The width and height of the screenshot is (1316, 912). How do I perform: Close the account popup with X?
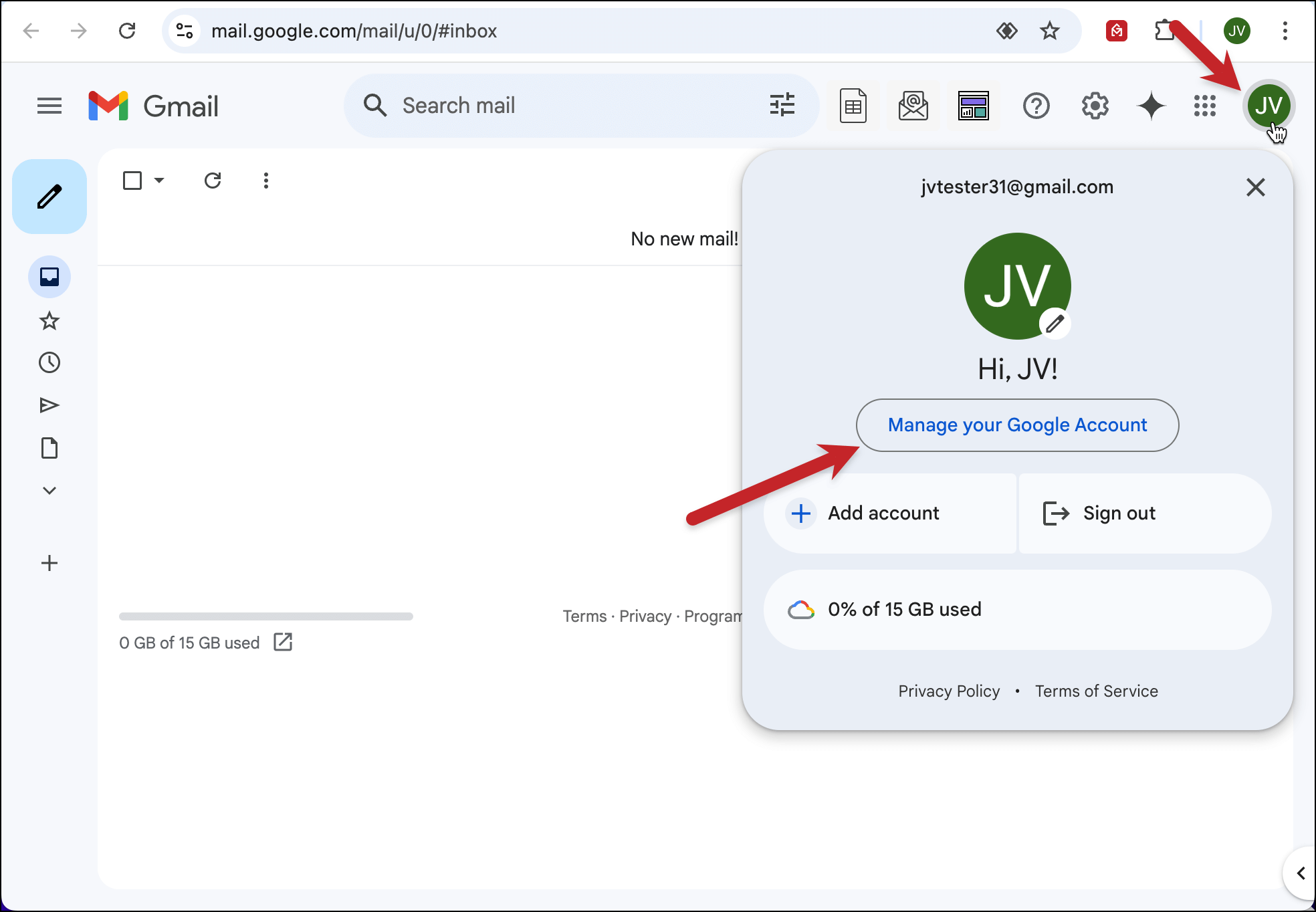[x=1256, y=187]
